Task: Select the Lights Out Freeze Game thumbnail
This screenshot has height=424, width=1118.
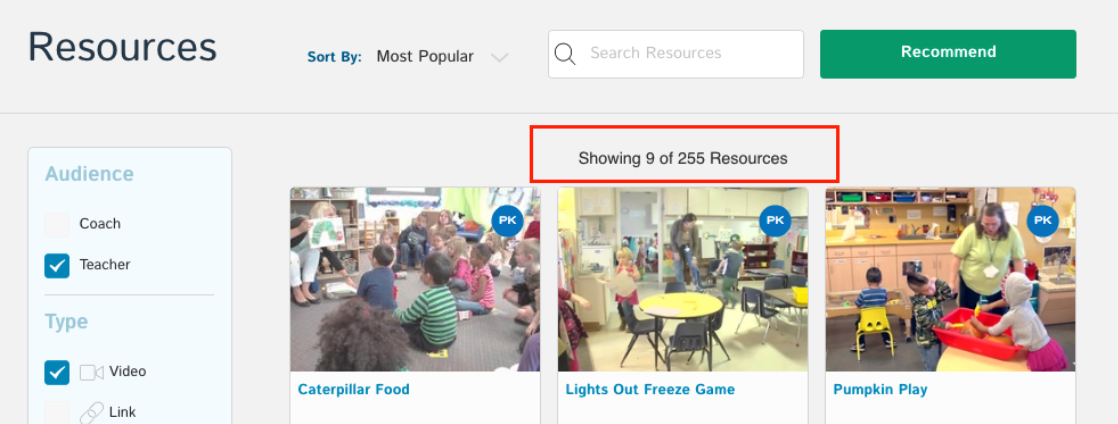Action: pyautogui.click(x=683, y=279)
